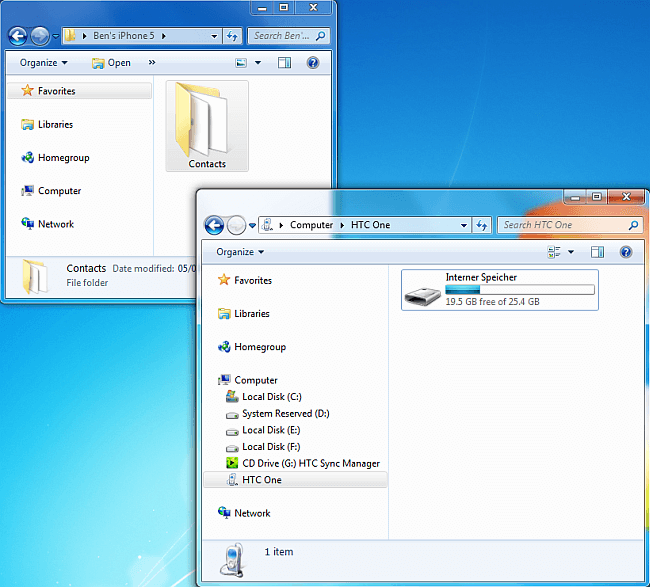
Task: Select Local Disk (C:) in tree
Action: [x=264, y=397]
